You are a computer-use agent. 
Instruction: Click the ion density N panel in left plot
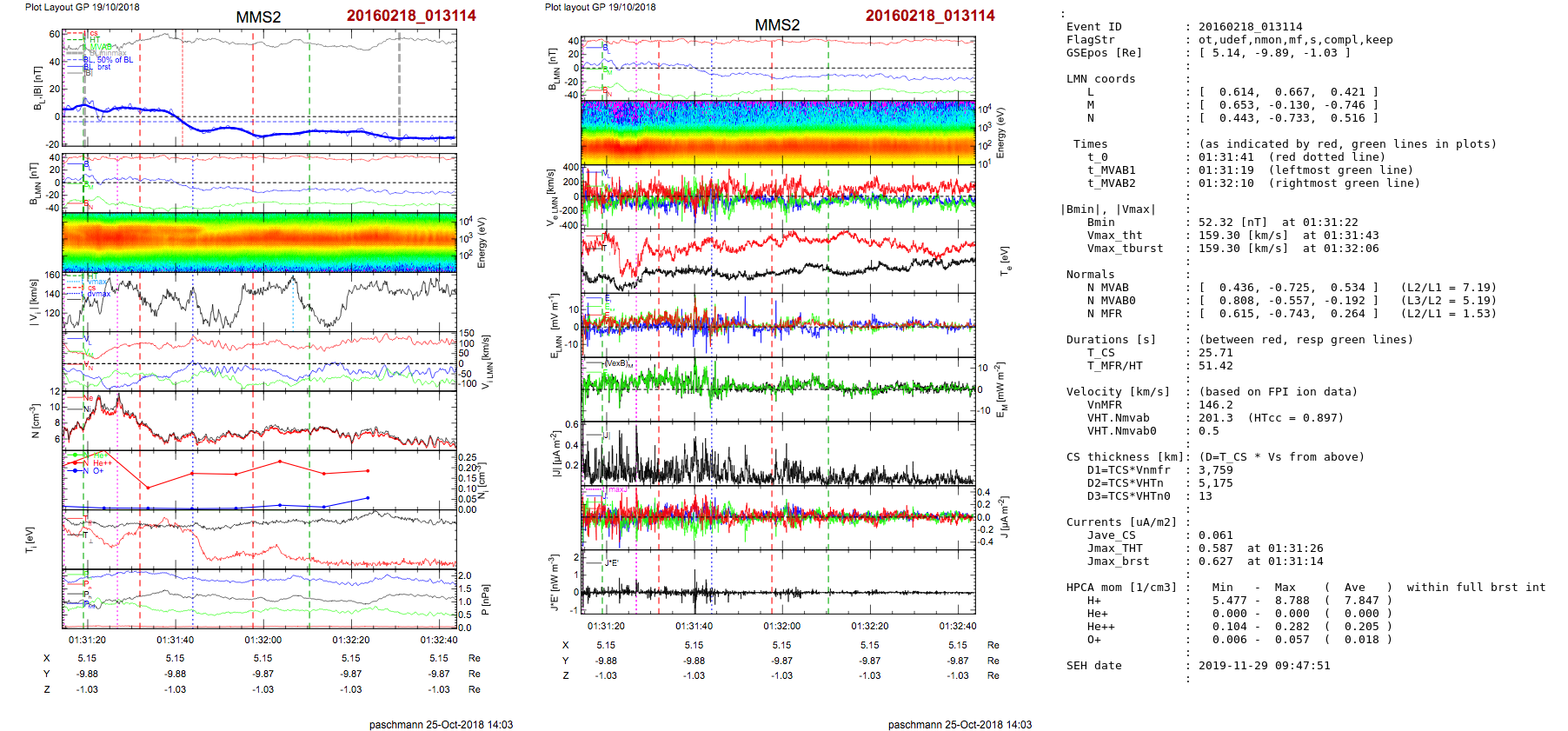click(x=259, y=420)
